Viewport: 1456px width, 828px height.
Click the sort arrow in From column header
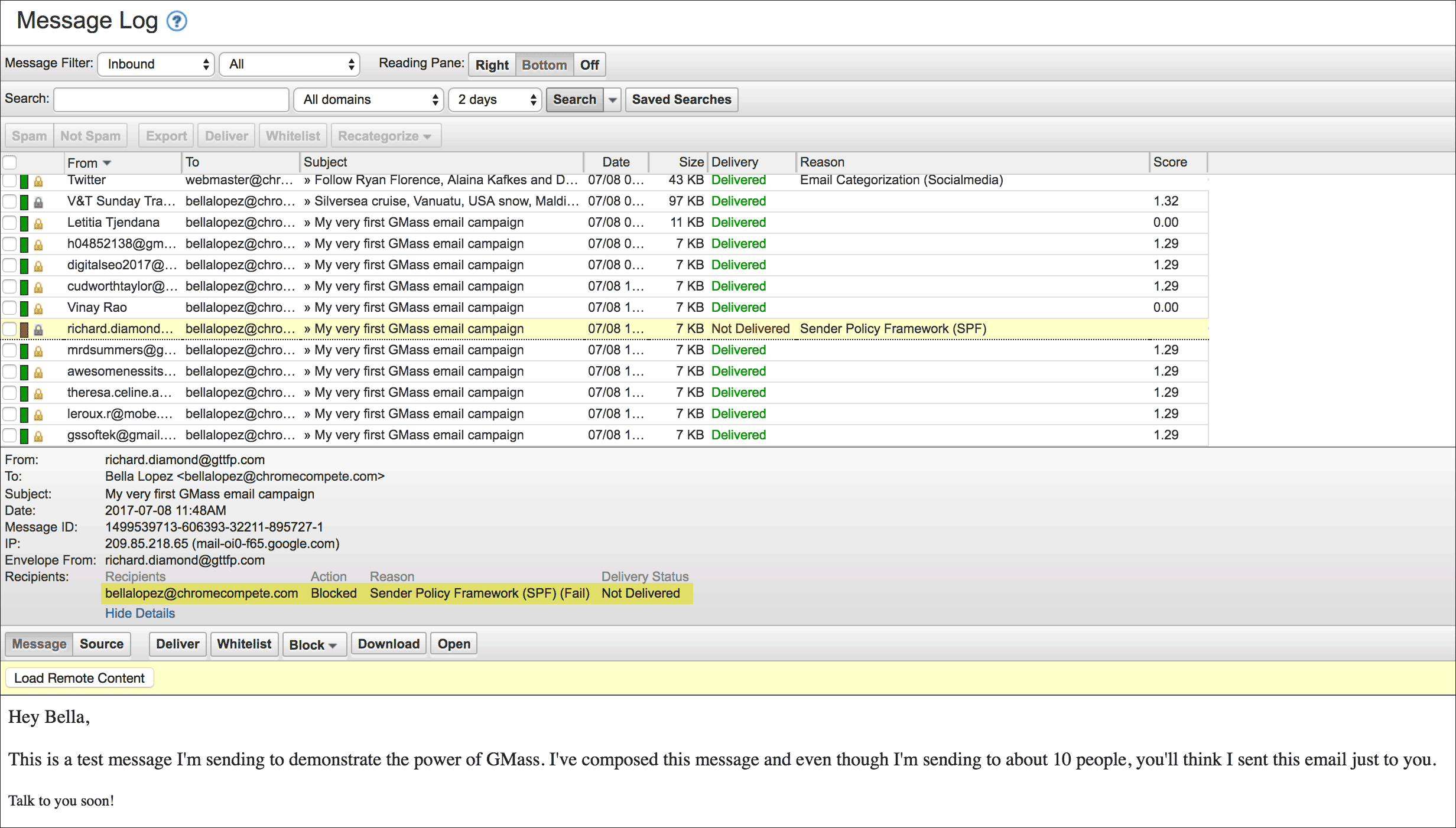click(107, 163)
